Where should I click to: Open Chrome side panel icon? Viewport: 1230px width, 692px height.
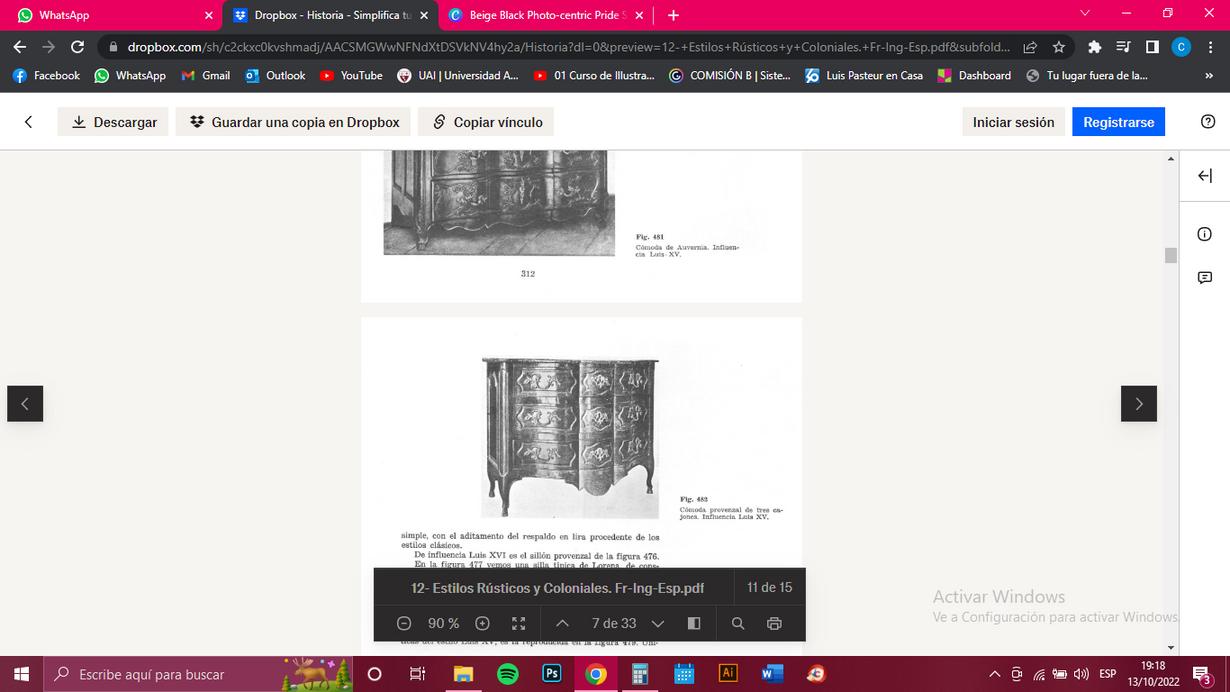pyautogui.click(x=1152, y=47)
